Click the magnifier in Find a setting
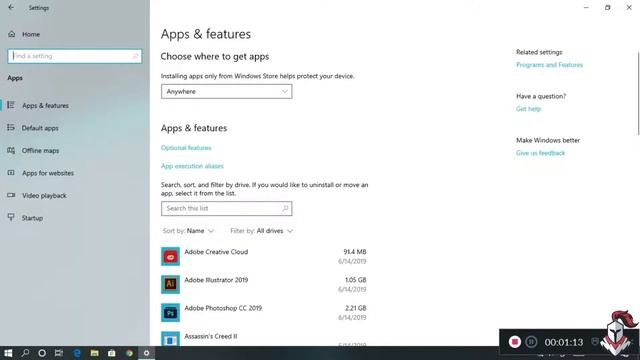The height and width of the screenshot is (360, 640). (135, 56)
